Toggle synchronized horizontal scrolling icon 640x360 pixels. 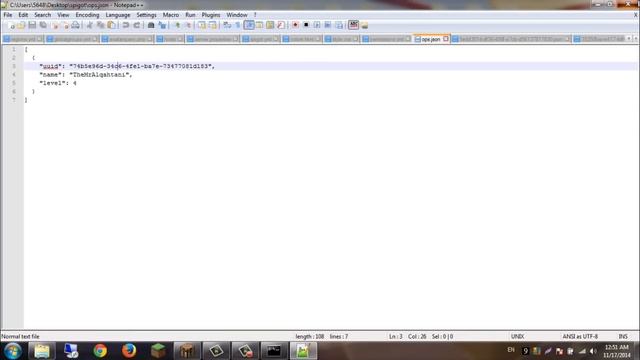tap(212, 25)
